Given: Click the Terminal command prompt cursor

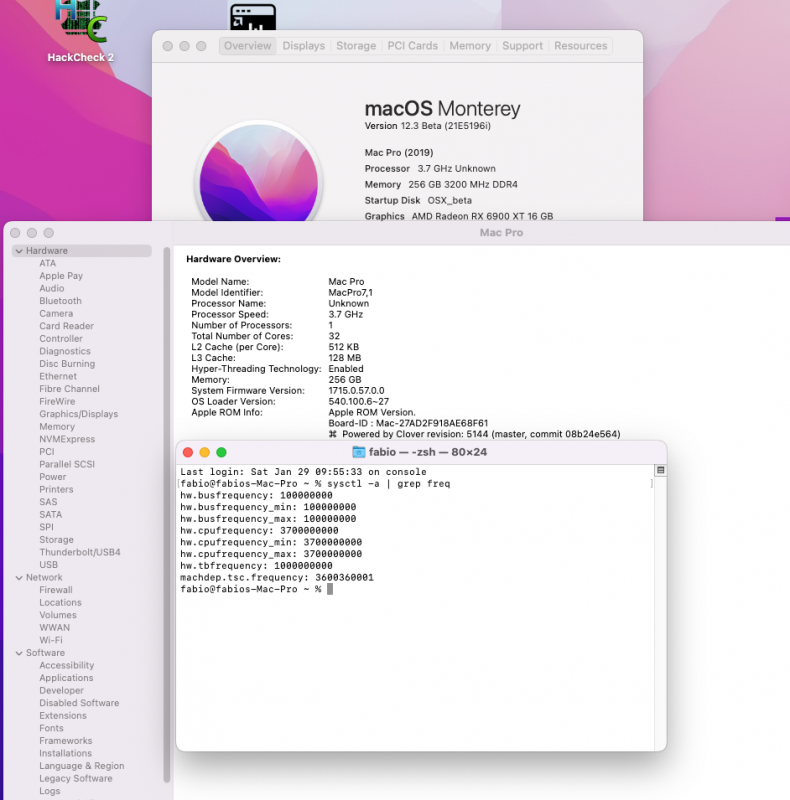Looking at the screenshot, I should tap(330, 589).
